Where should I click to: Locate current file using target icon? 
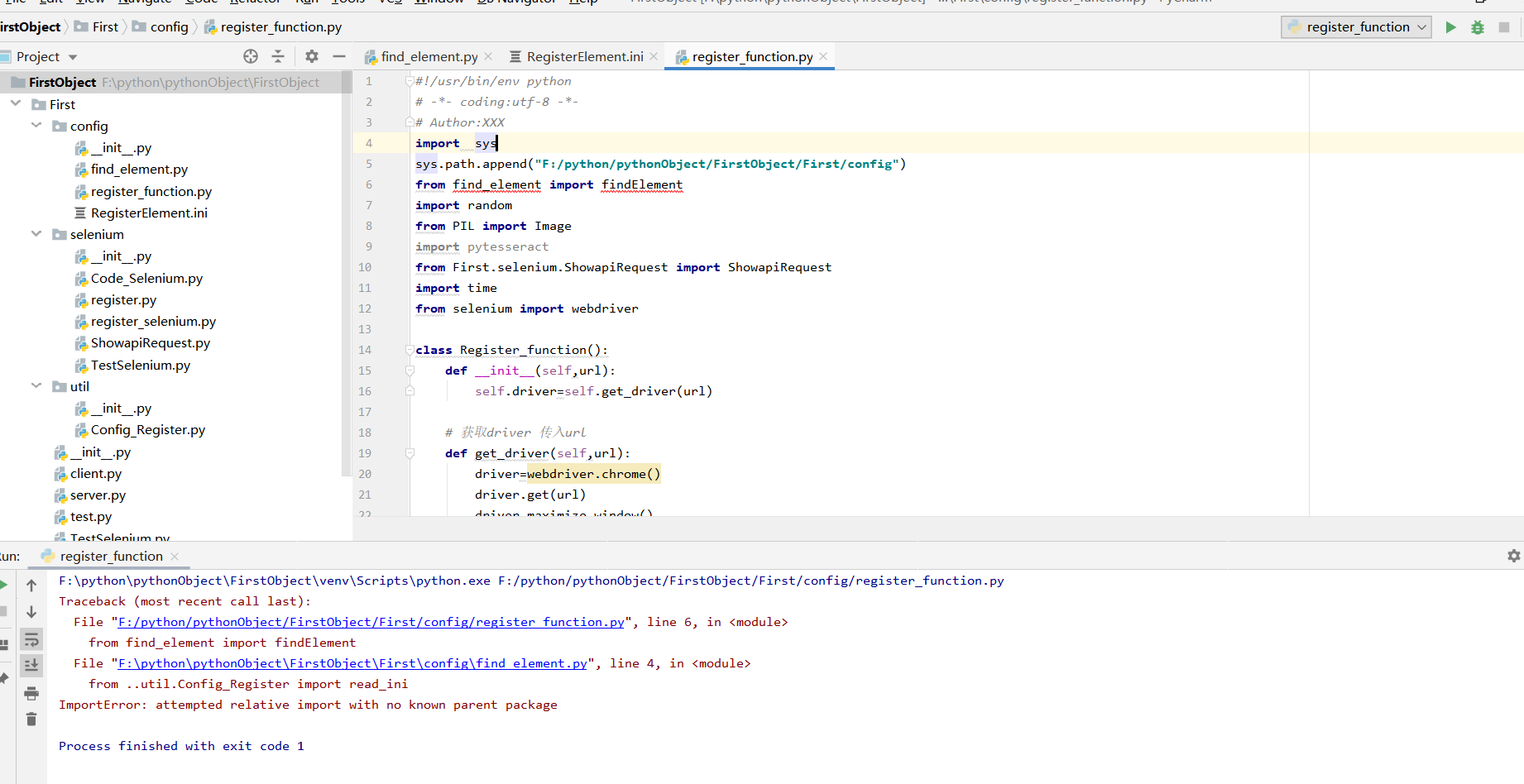tap(251, 56)
